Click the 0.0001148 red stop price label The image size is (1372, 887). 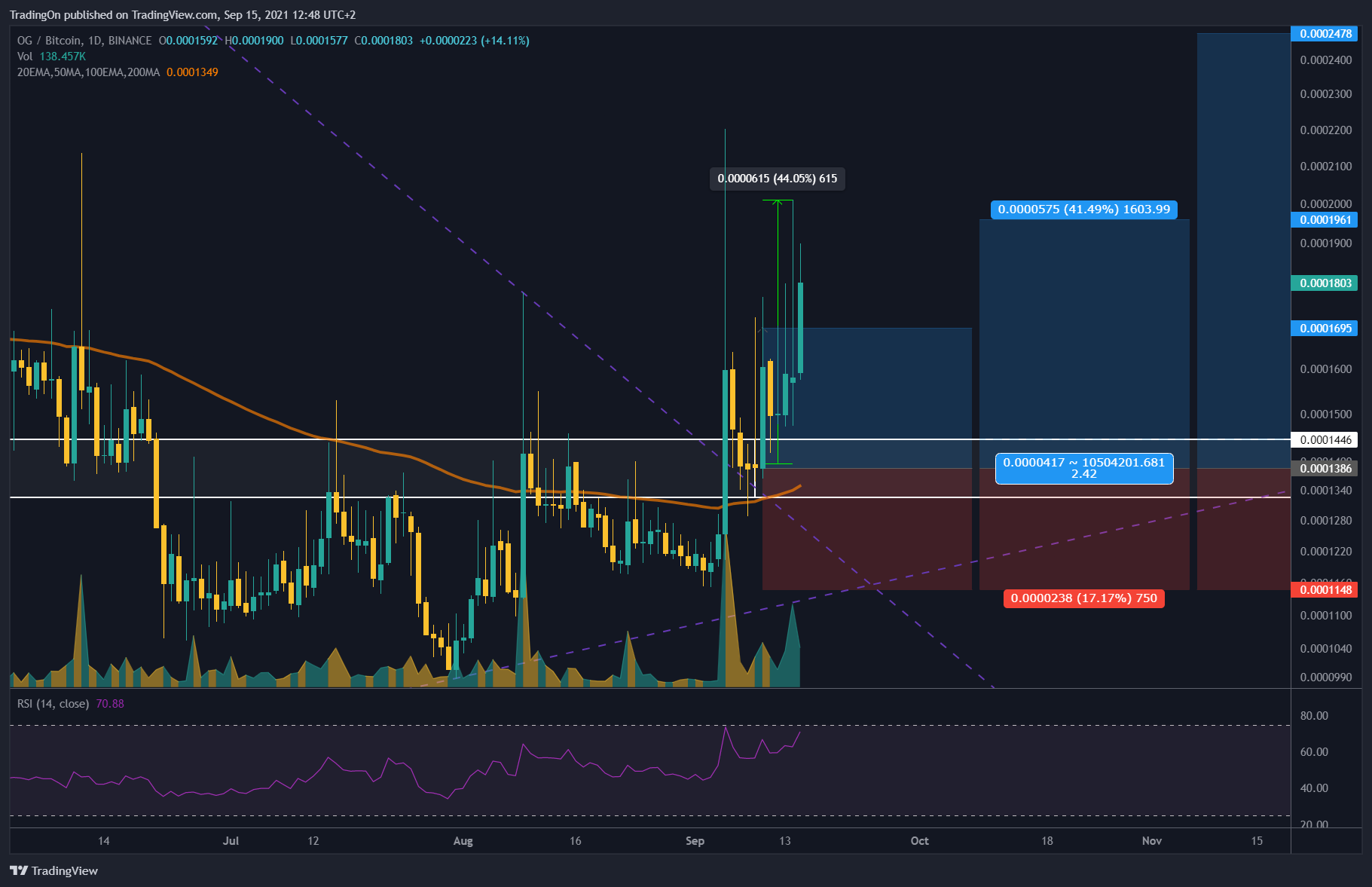[1324, 589]
